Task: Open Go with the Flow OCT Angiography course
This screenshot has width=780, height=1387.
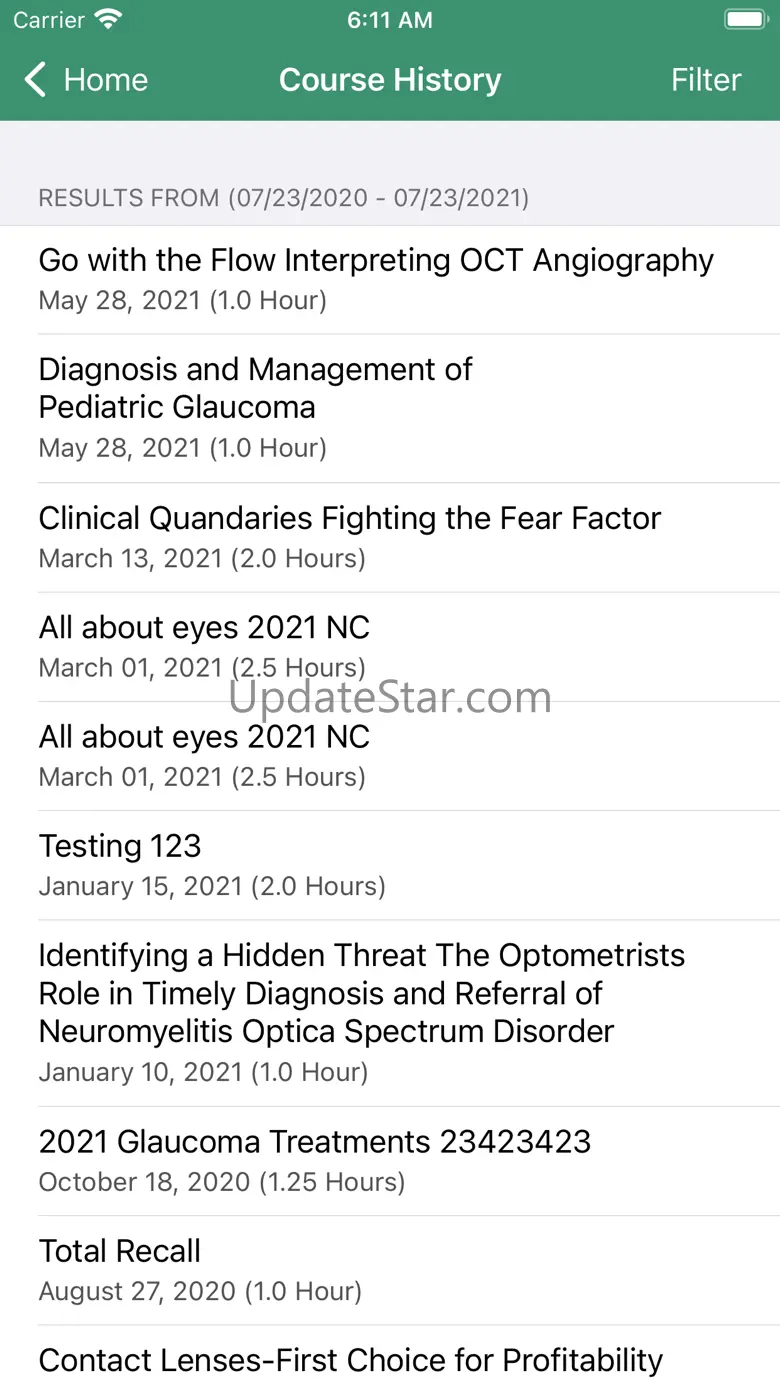Action: point(390,279)
